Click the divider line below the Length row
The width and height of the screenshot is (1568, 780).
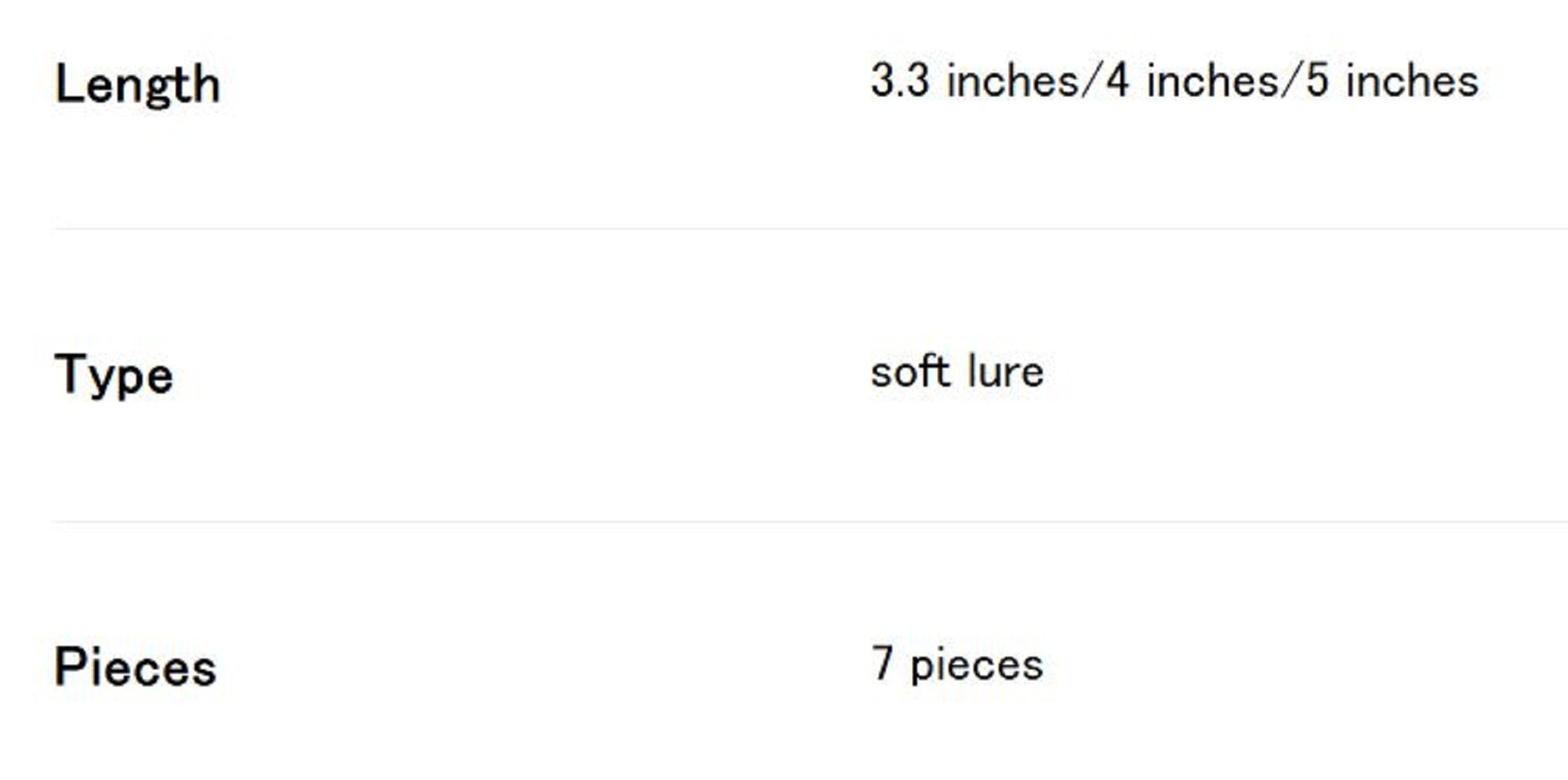point(784,229)
